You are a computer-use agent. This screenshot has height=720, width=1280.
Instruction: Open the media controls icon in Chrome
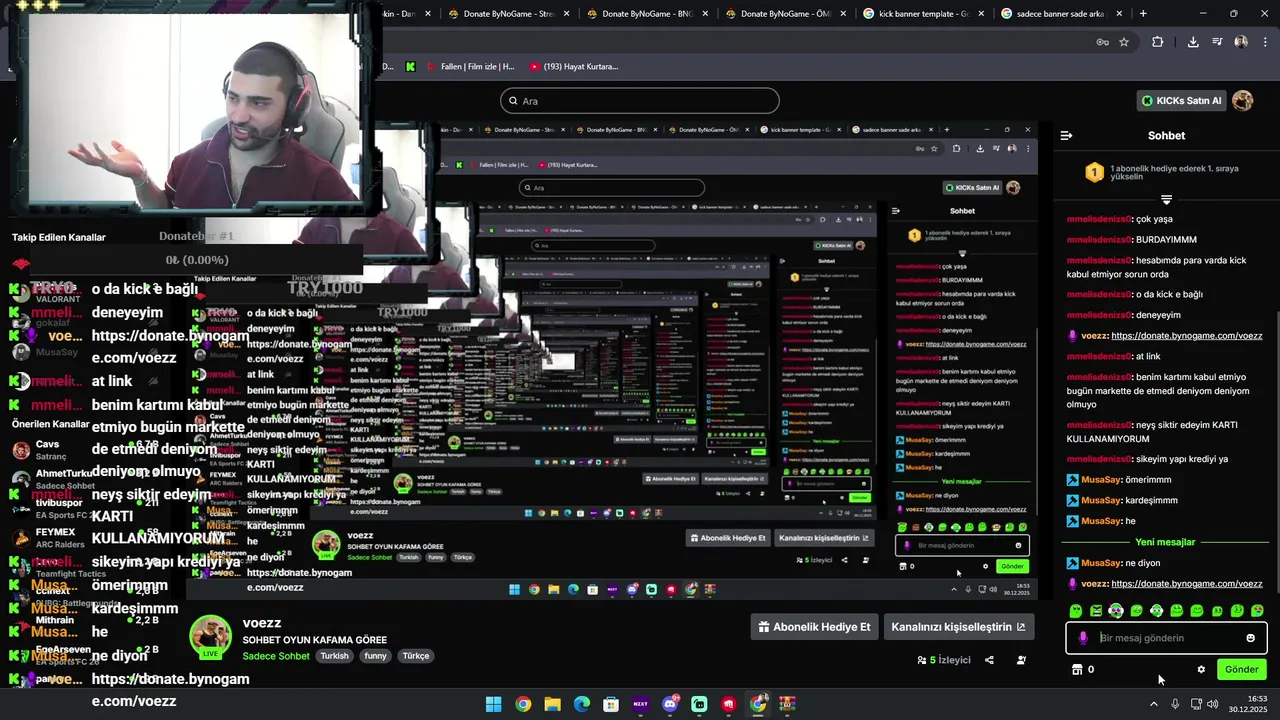(x=1218, y=42)
